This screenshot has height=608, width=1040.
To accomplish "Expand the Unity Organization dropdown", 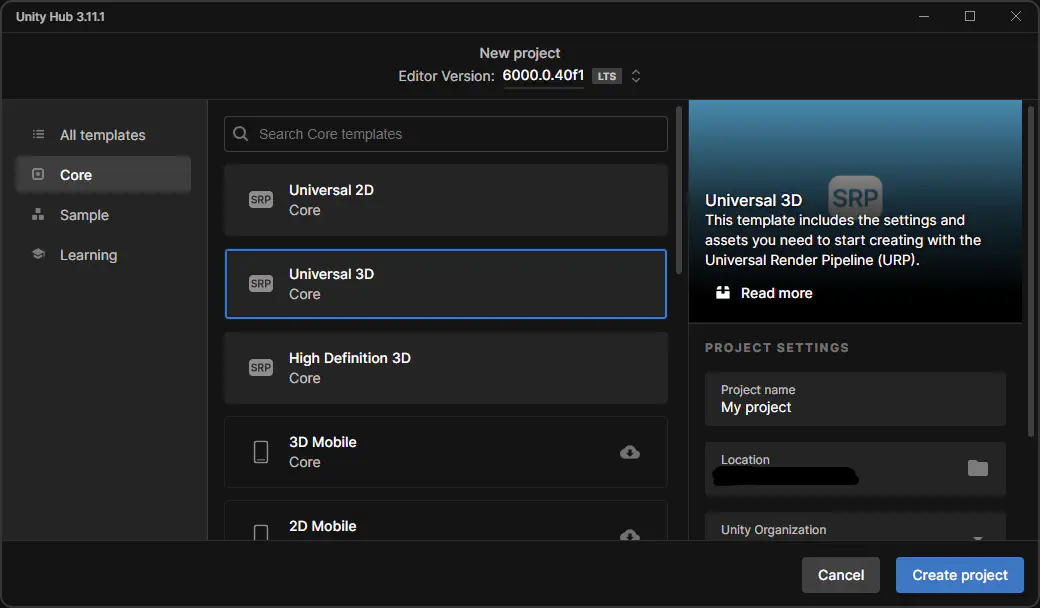I will 977,535.
